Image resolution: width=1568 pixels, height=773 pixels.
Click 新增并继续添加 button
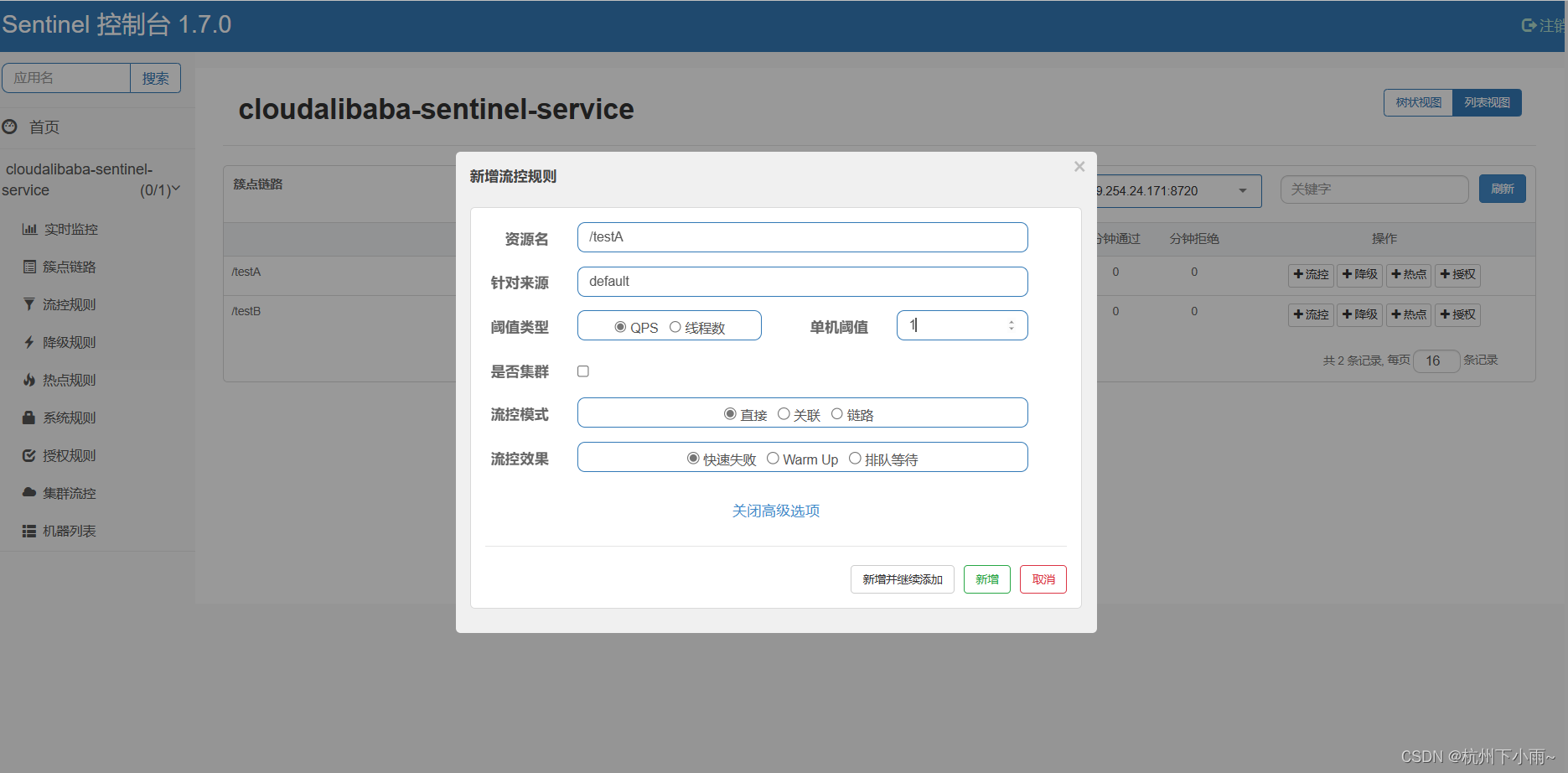pyautogui.click(x=903, y=579)
